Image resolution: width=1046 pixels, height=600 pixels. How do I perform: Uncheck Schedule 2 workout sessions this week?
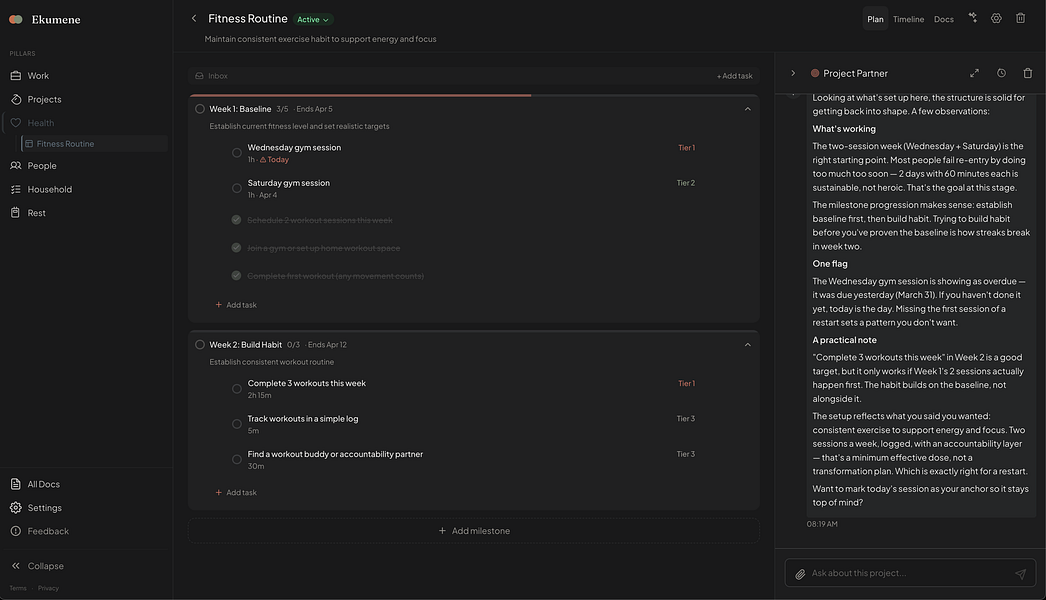pyautogui.click(x=236, y=220)
